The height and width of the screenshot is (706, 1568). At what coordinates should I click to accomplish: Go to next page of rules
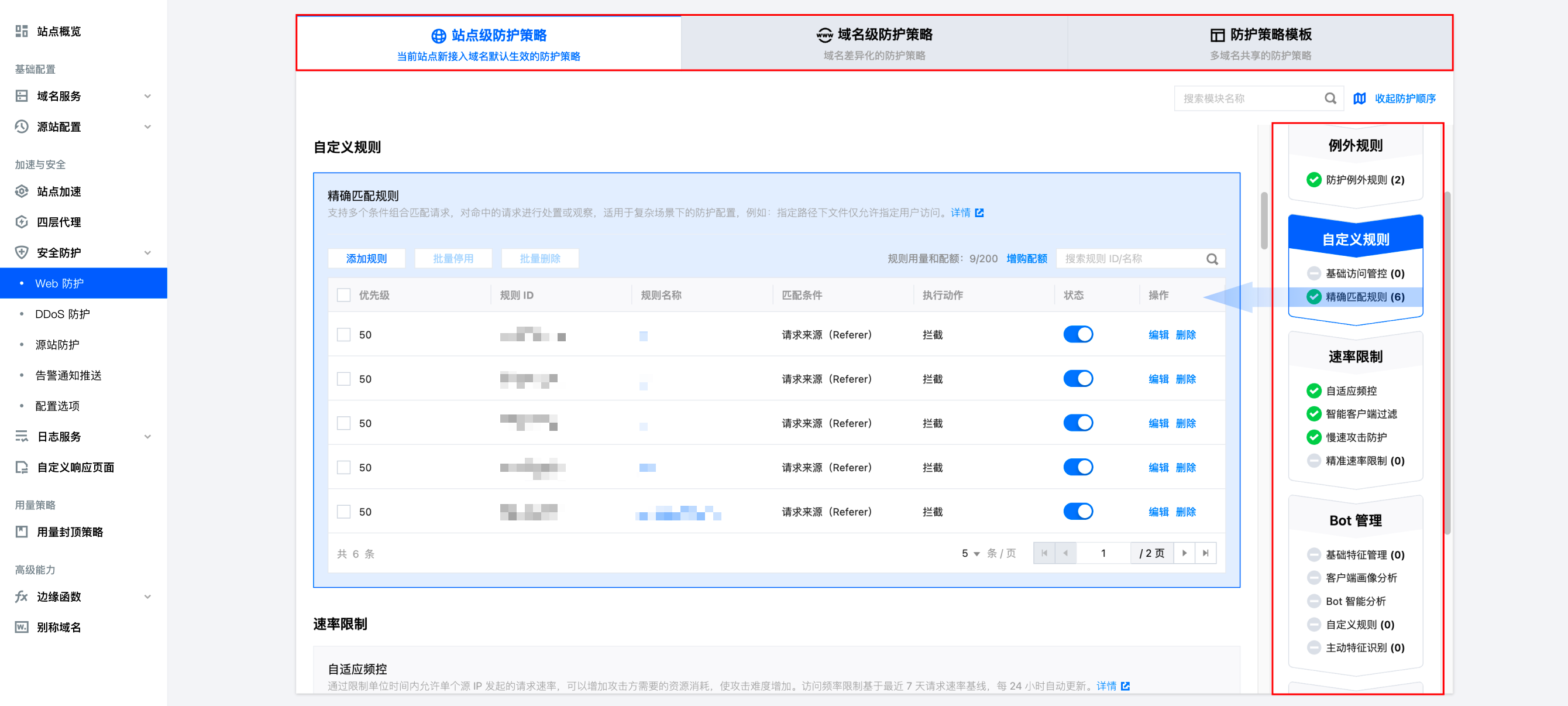coord(1184,553)
